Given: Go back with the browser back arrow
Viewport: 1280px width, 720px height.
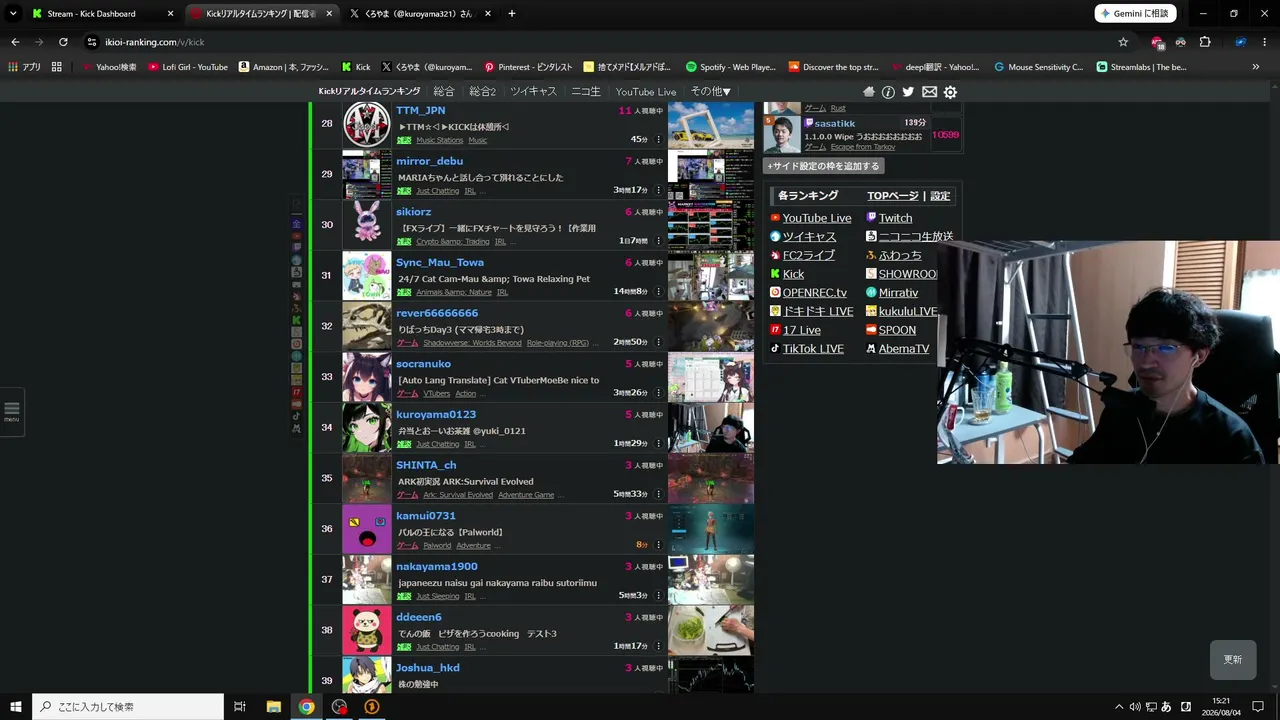Looking at the screenshot, I should point(15,42).
